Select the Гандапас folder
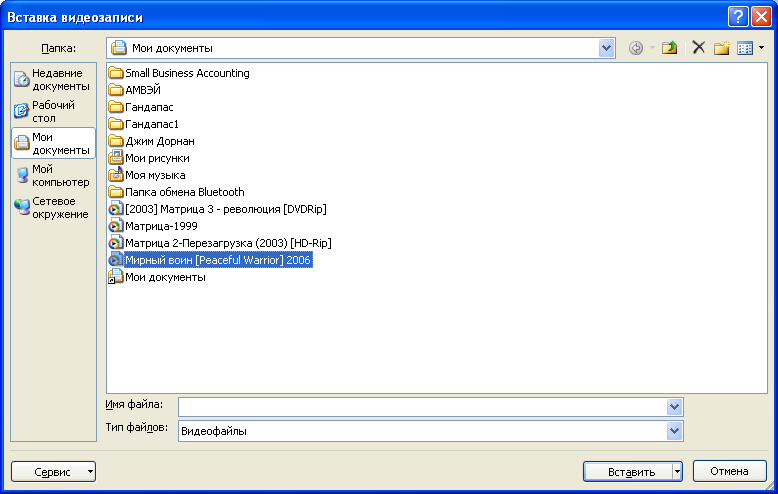This screenshot has width=778, height=494. point(141,107)
